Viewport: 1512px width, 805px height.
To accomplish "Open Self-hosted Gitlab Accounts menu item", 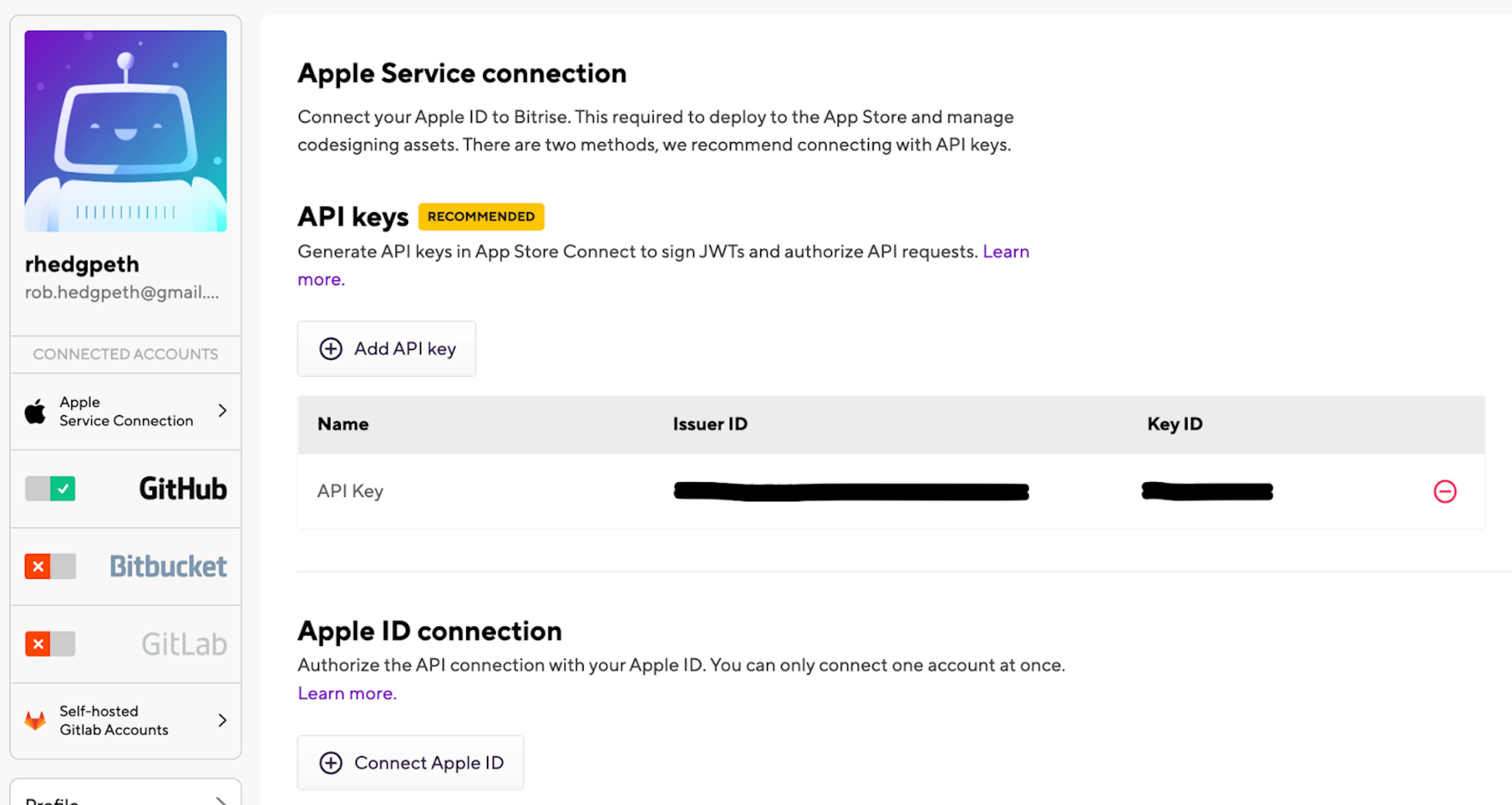I will tap(114, 720).
